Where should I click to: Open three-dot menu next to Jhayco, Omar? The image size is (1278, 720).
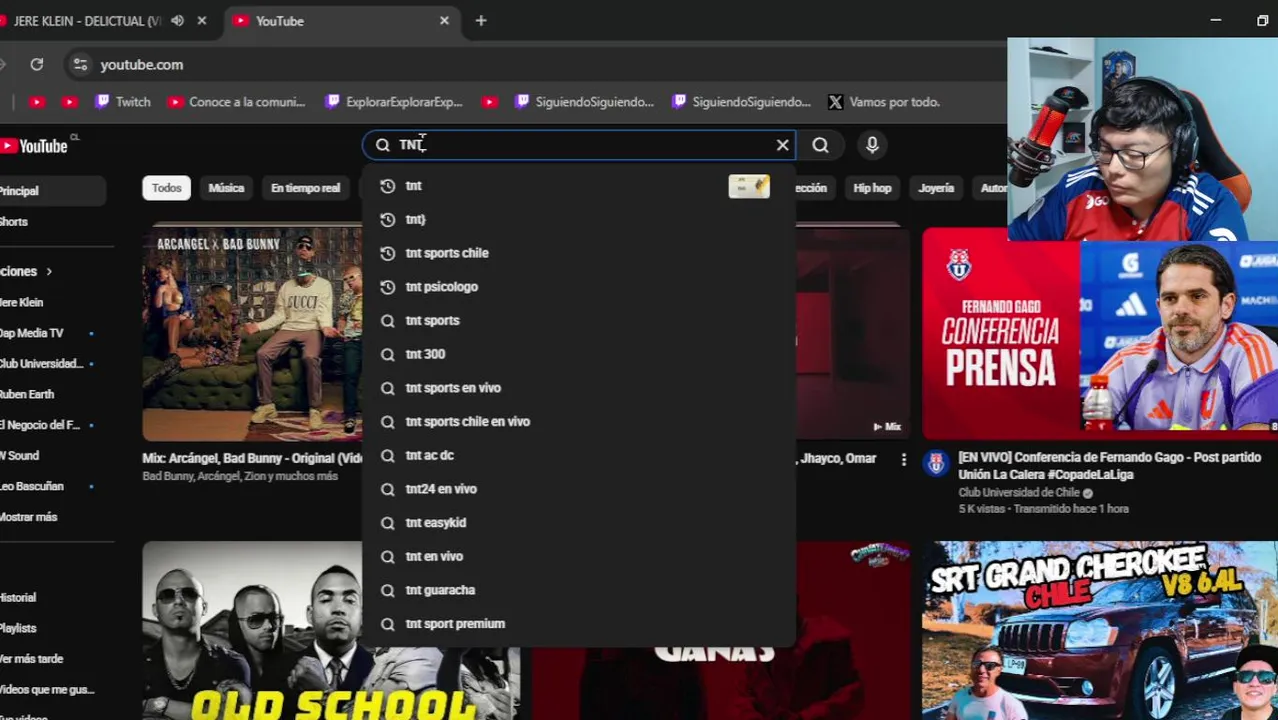point(903,459)
